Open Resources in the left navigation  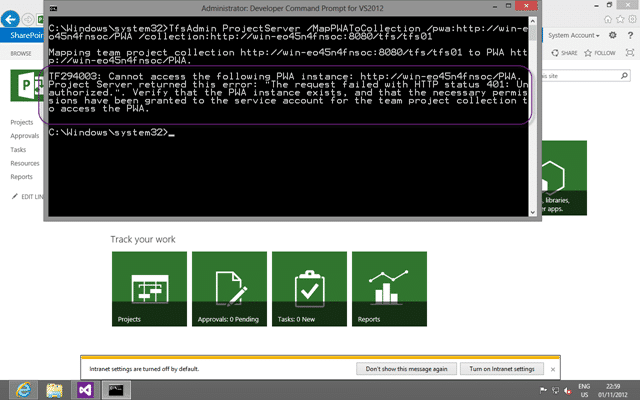coord(25,163)
